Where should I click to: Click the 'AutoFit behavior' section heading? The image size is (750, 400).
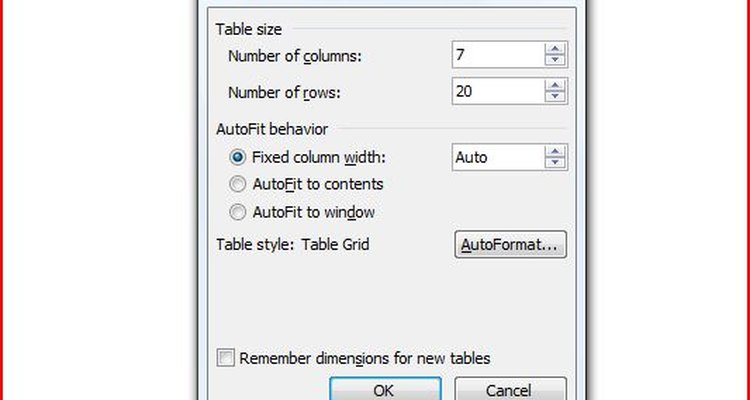tap(272, 129)
